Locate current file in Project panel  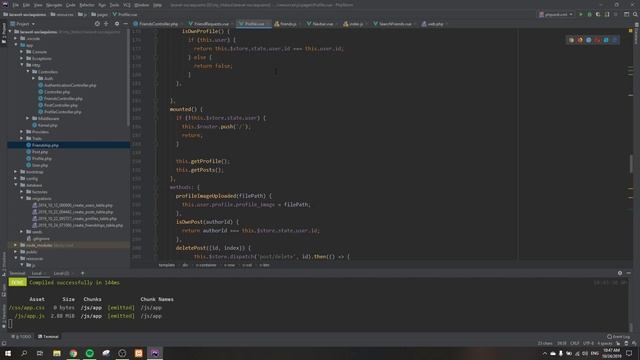pos(97,24)
